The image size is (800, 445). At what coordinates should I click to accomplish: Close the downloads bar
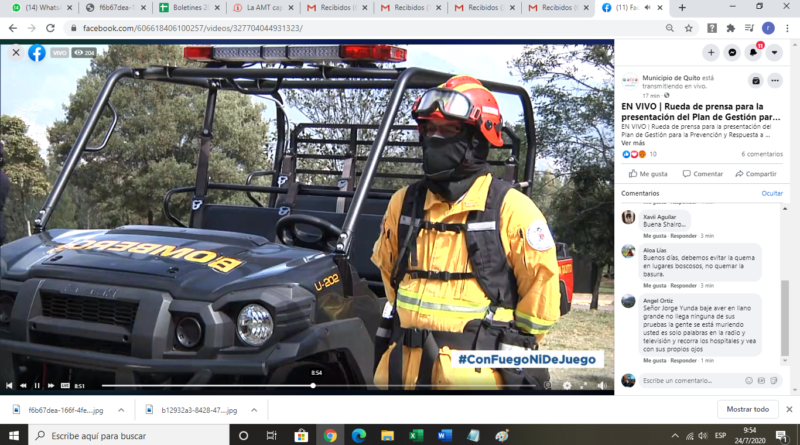(x=789, y=409)
